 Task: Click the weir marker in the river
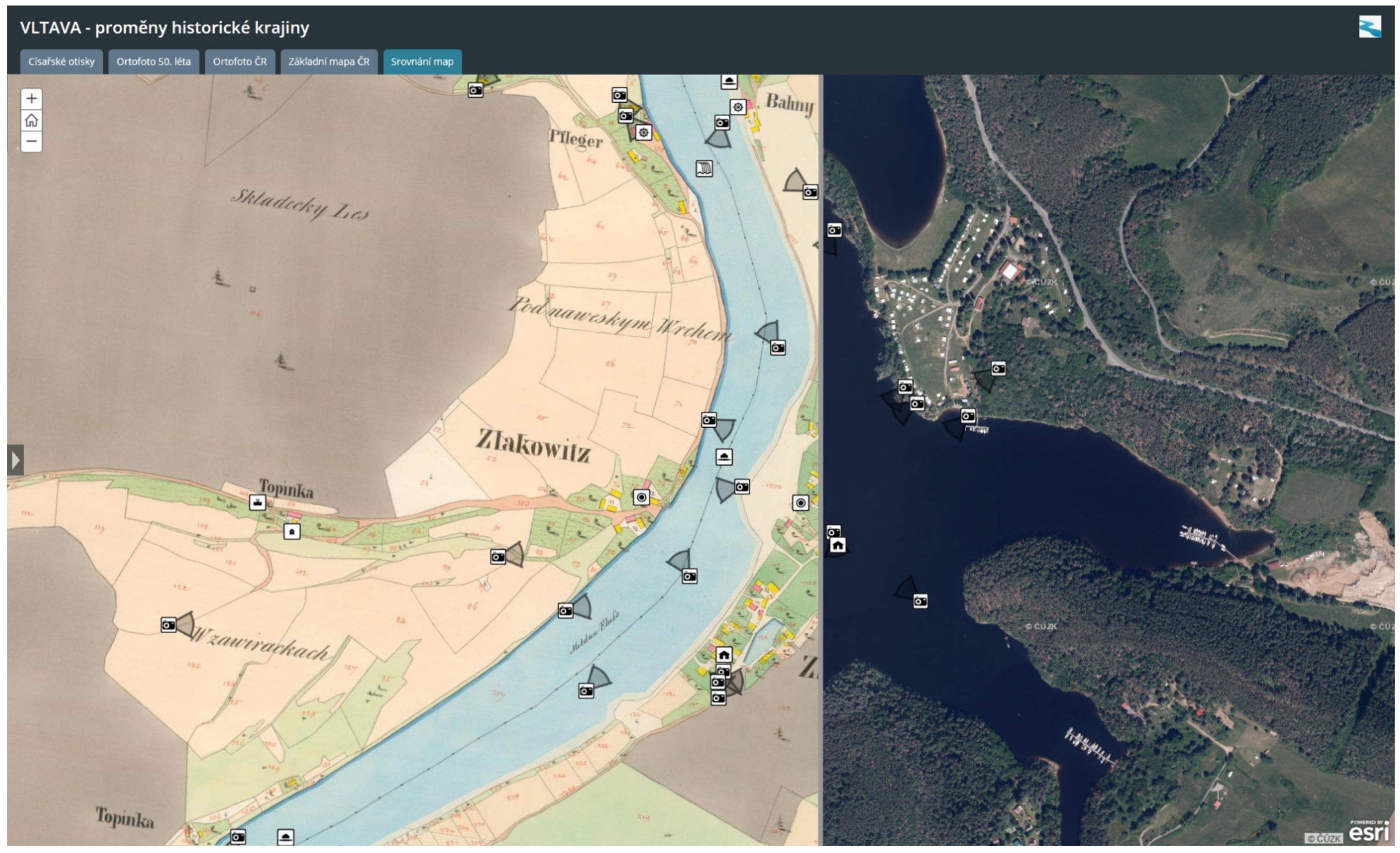coord(704,168)
